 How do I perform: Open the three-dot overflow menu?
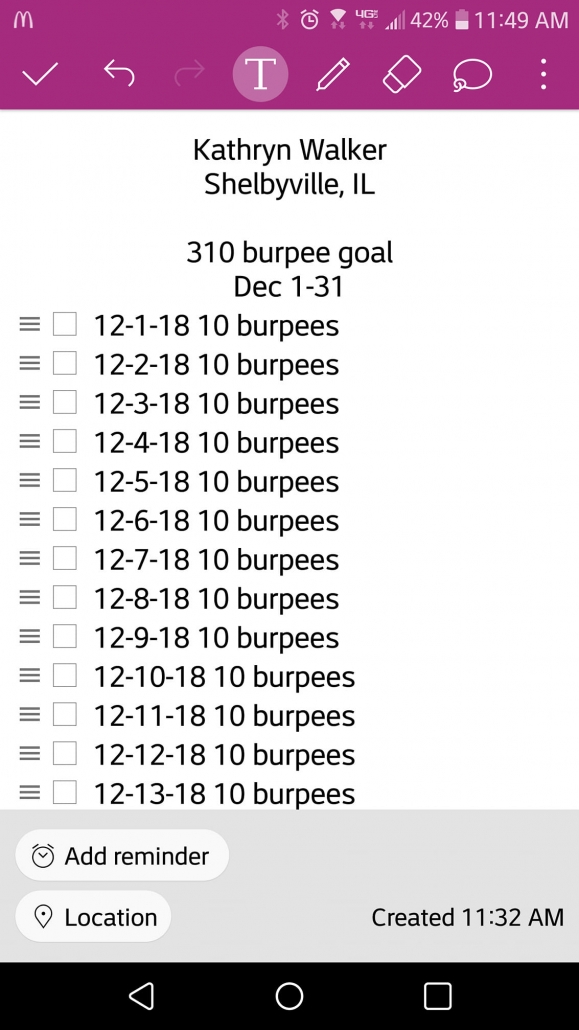point(544,74)
